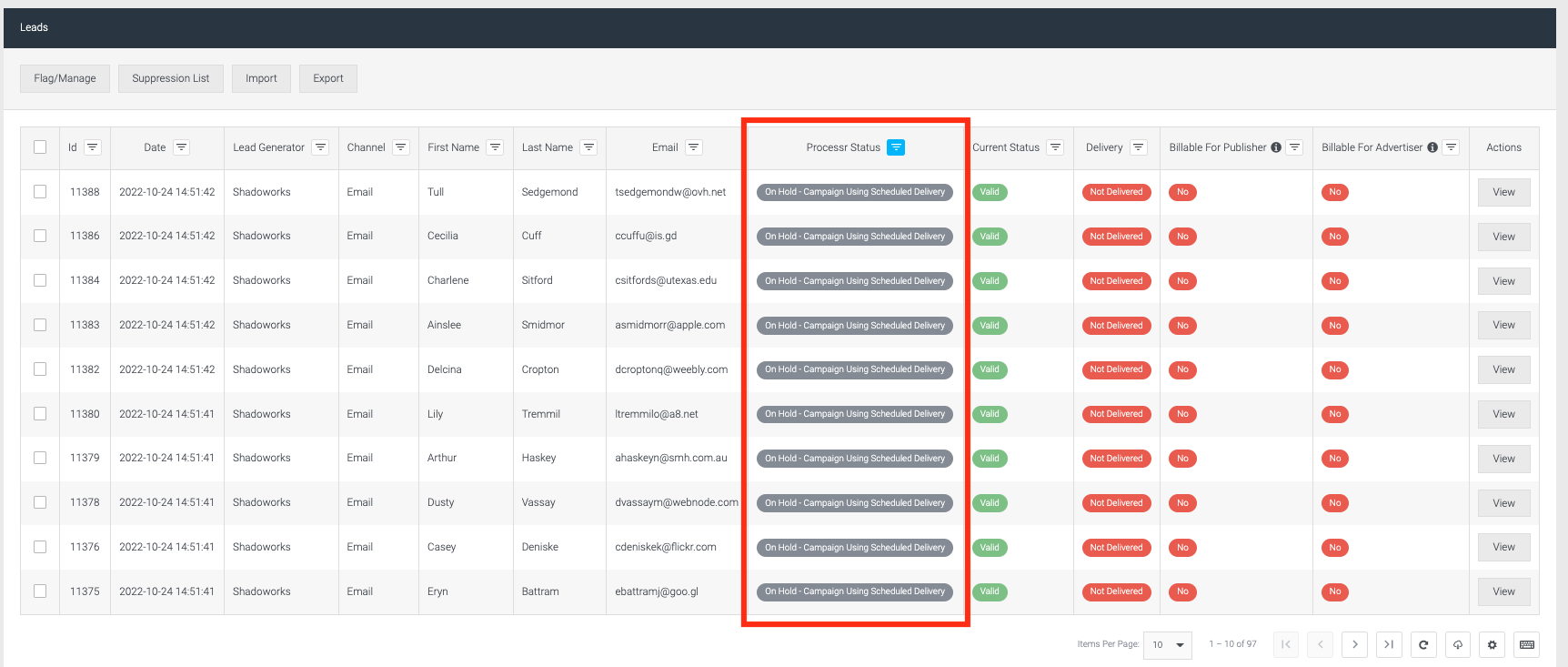The height and width of the screenshot is (667, 1568).
Task: Refresh the leads table
Action: tap(1423, 644)
